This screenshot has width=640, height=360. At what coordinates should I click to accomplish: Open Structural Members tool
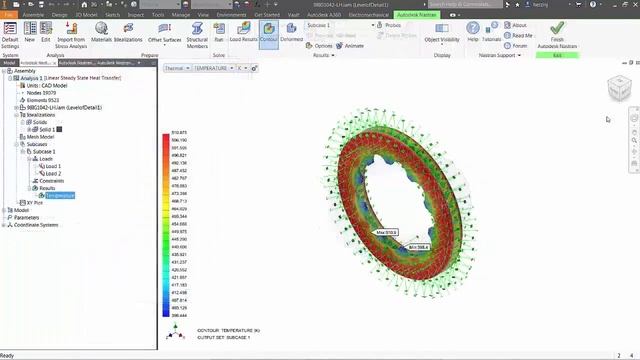pyautogui.click(x=197, y=35)
